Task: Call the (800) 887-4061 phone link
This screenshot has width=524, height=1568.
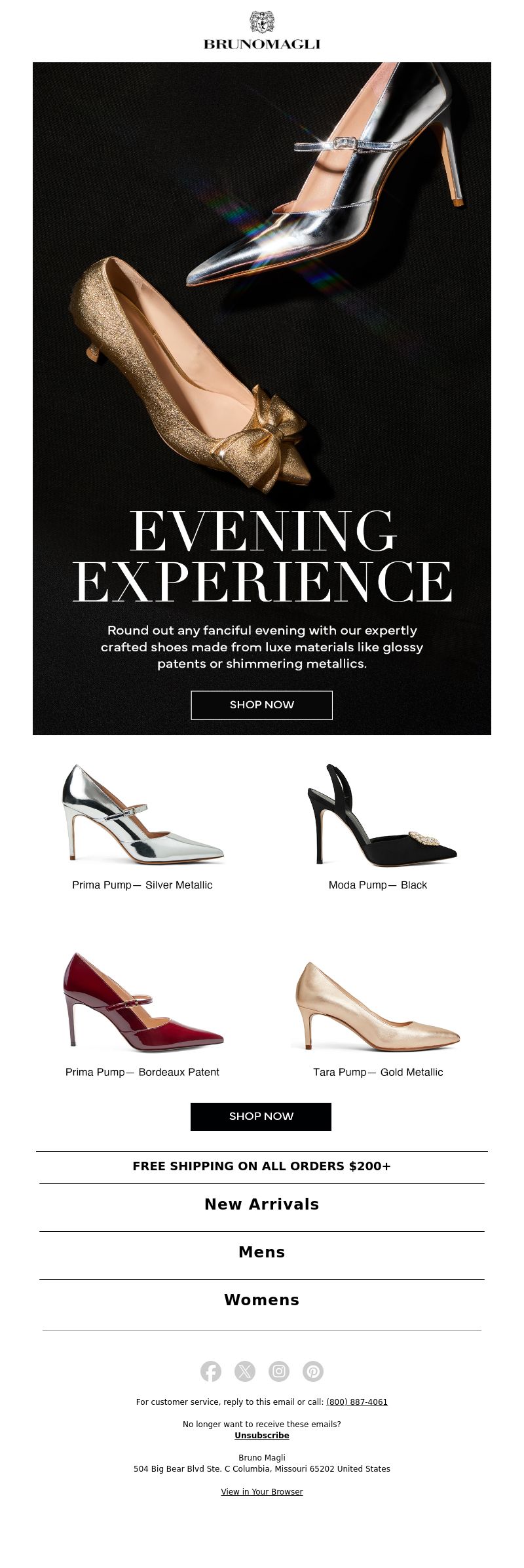Action: pos(357,1402)
